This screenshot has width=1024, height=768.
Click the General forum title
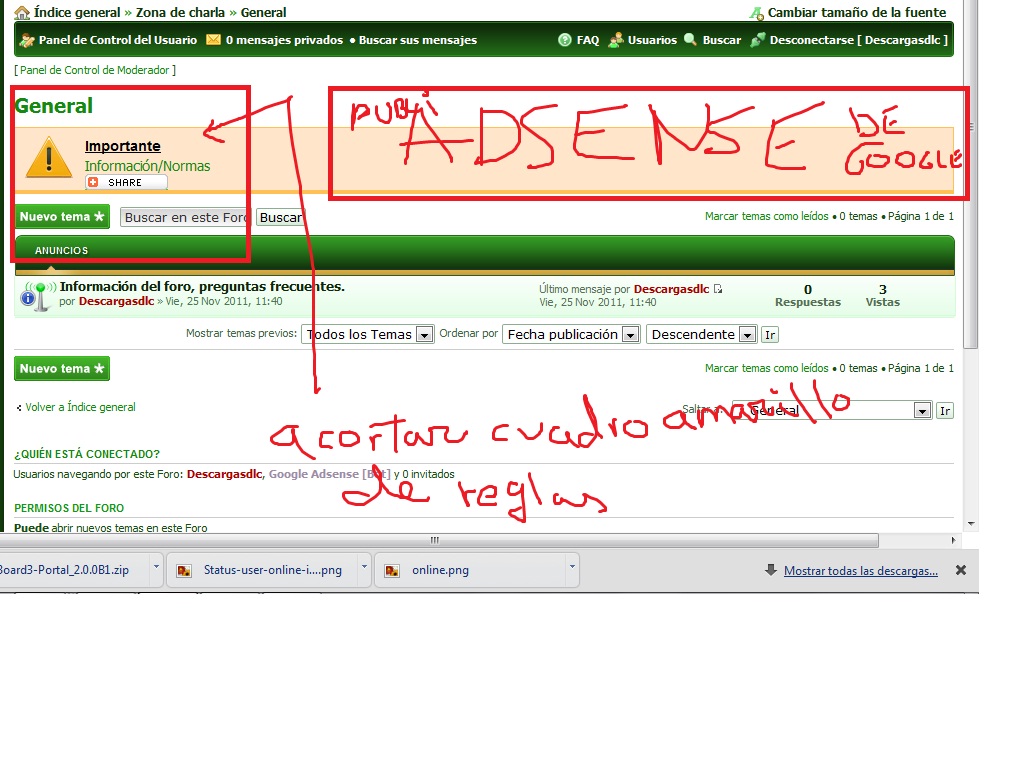54,106
